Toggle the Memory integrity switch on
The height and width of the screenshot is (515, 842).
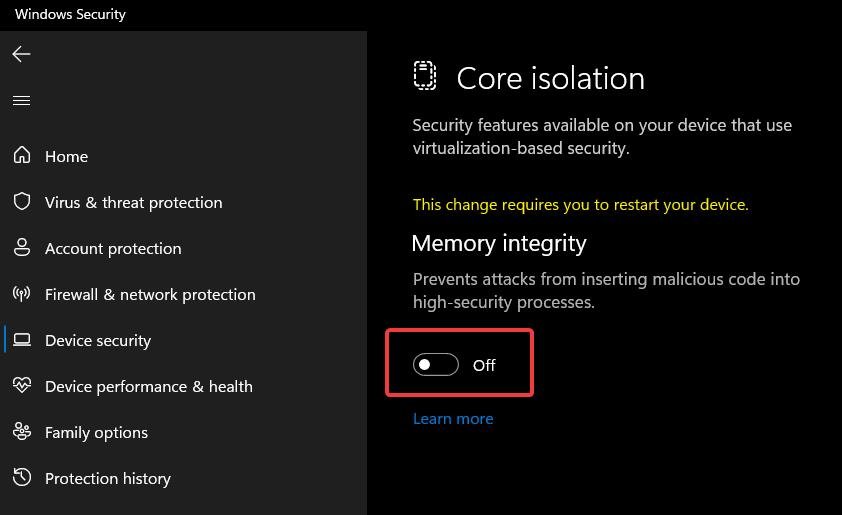435,365
